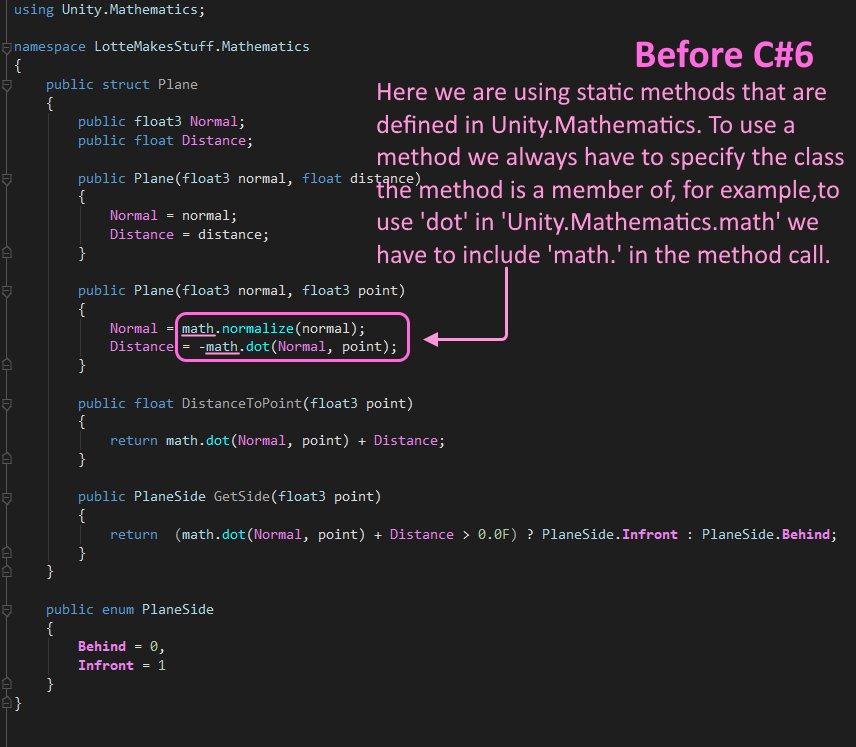Screen dimensions: 856x747
Task: Click 'Unity.Mathematics' in the using directive
Action: [129, 10]
